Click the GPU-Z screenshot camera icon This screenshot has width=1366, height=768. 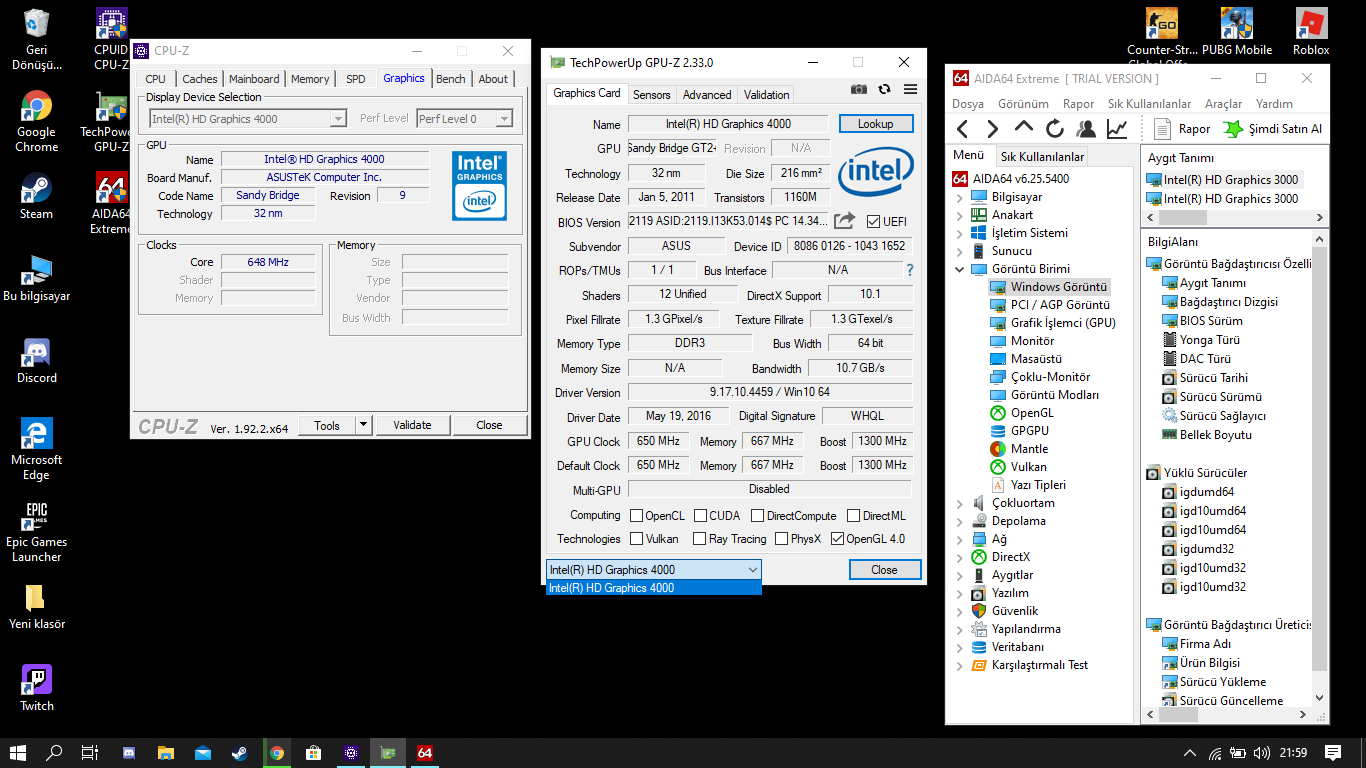858,89
